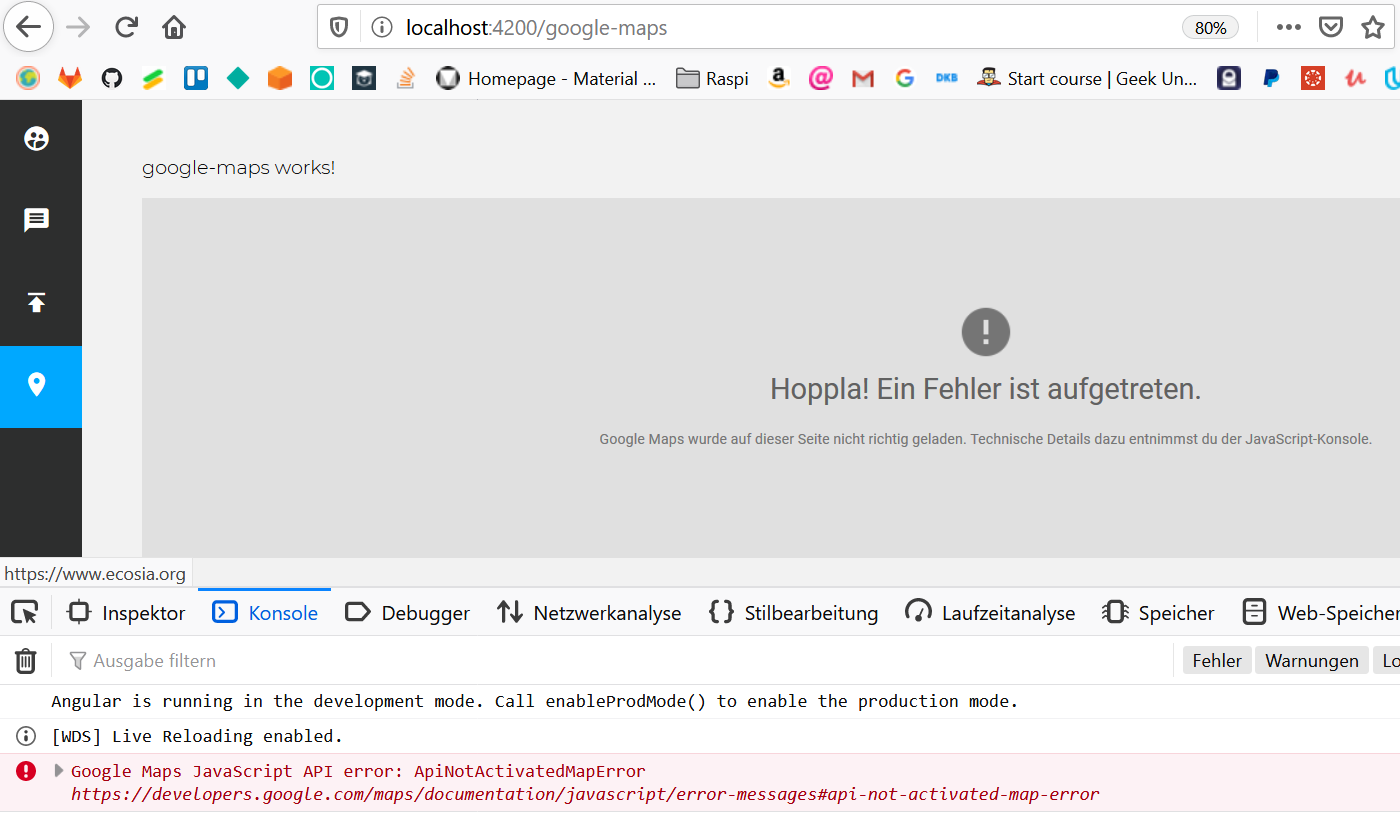Switch to the Stilbearbeitung tab

pyautogui.click(x=793, y=613)
